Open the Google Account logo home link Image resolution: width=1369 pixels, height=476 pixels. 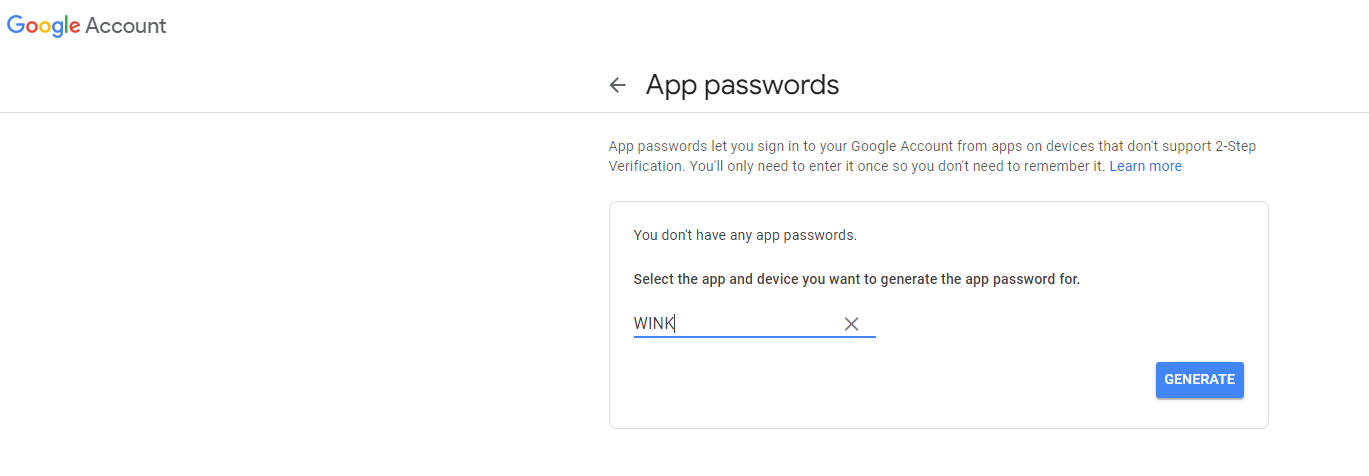[x=87, y=27]
